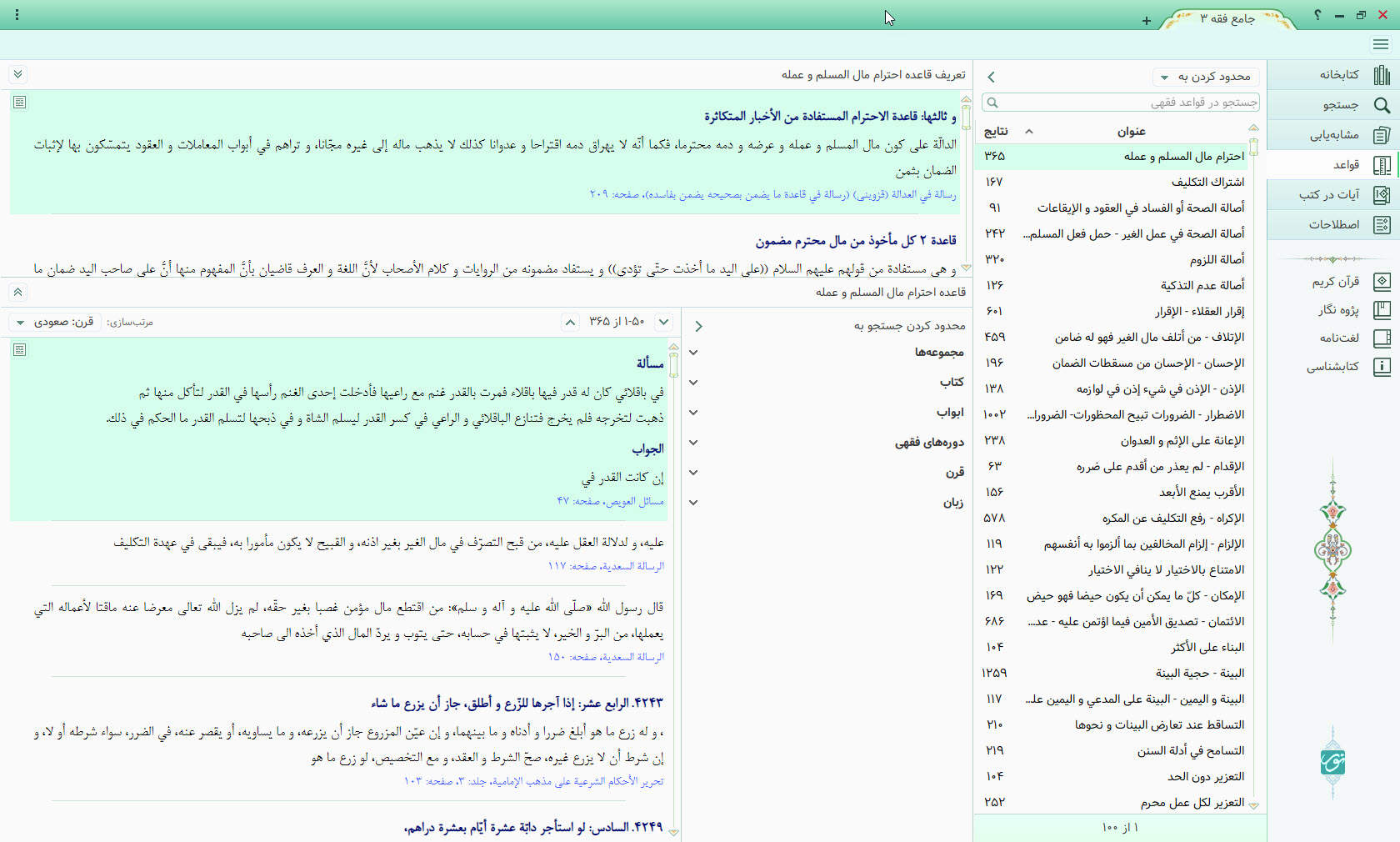Open source link مسائل العويص صفحه ۴۷

pyautogui.click(x=611, y=501)
